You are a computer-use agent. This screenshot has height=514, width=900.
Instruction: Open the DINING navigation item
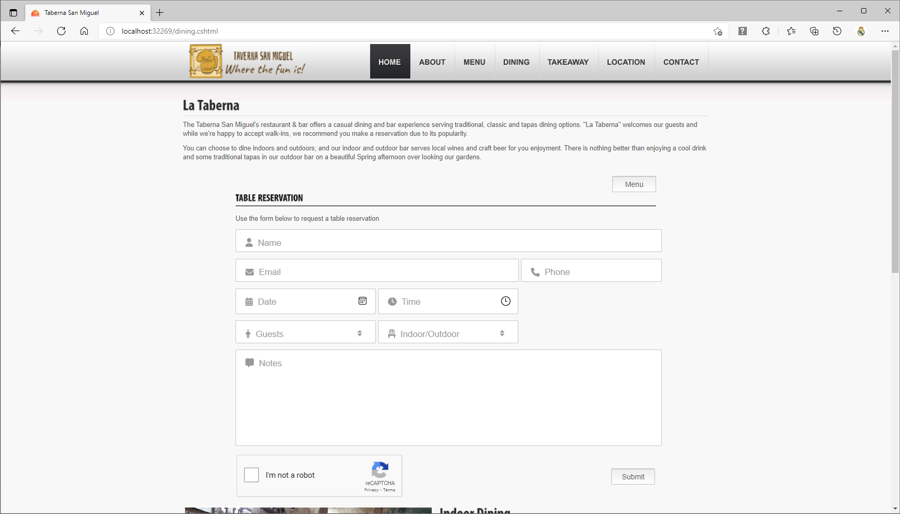pyautogui.click(x=516, y=61)
